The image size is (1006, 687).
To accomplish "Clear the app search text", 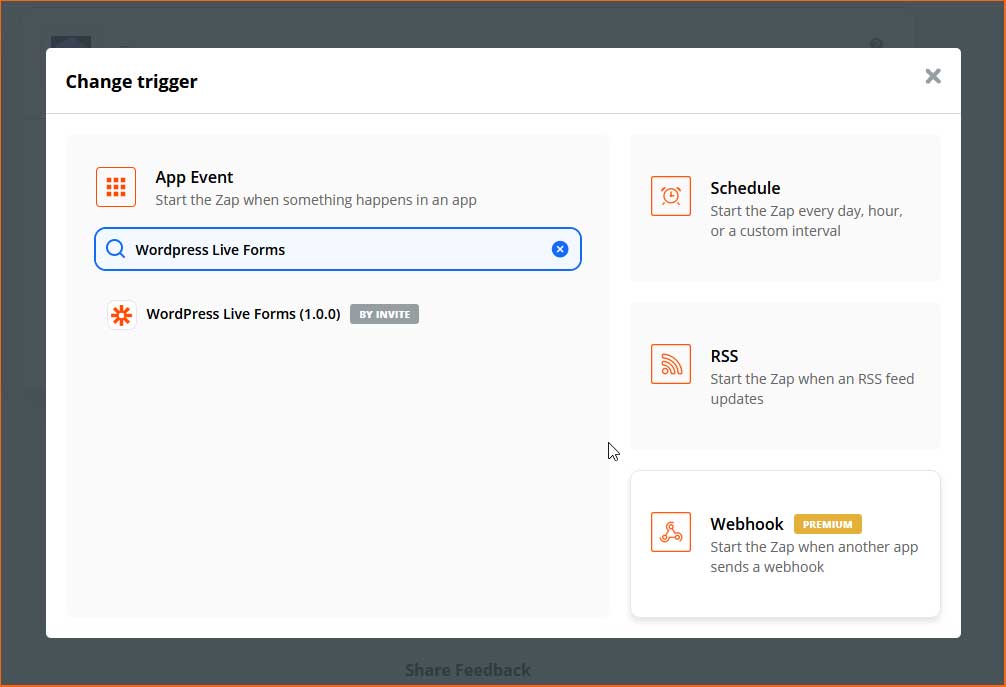I will (x=559, y=249).
